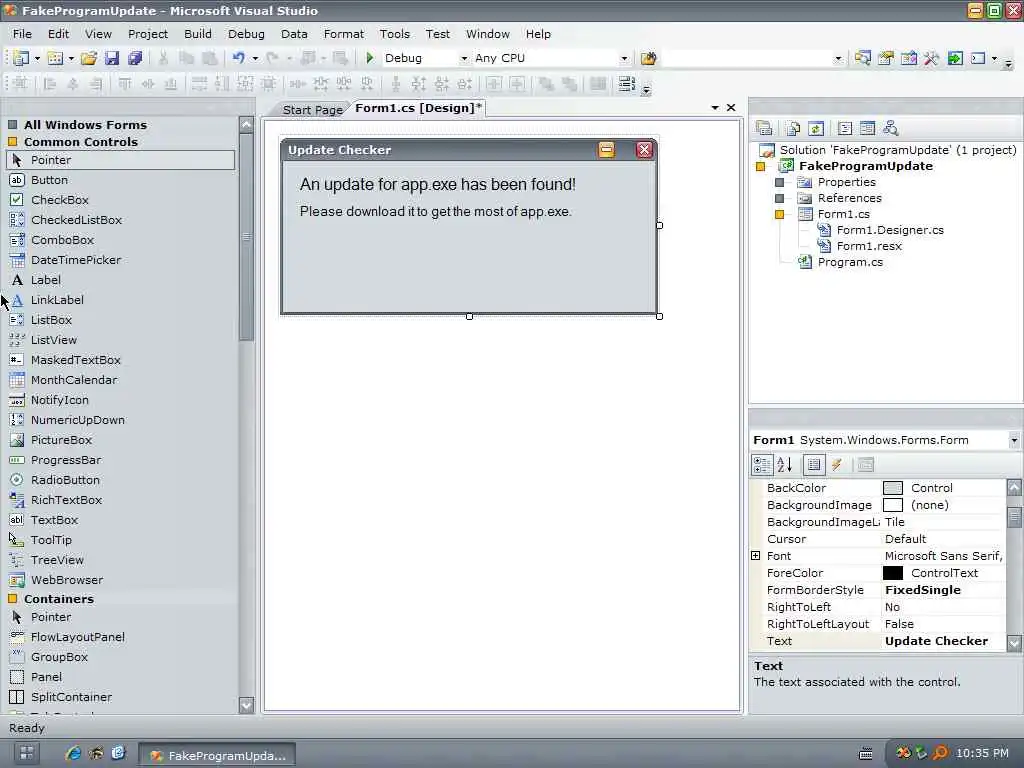Click the Internet Explorer quick launch icon

tap(73, 754)
